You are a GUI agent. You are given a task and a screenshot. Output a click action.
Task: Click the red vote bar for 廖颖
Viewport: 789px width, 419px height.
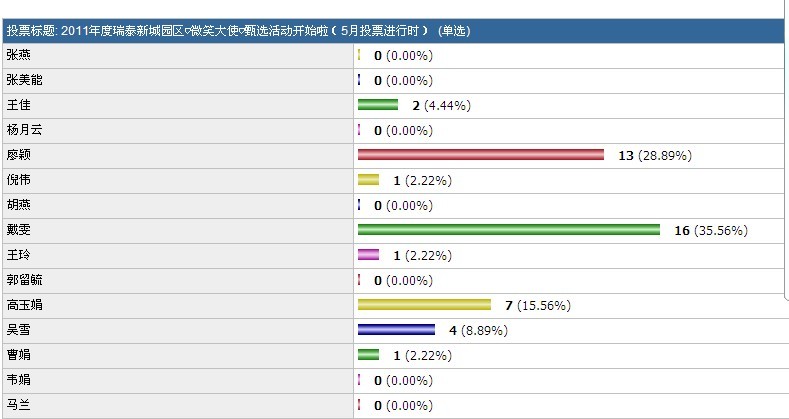pos(481,155)
